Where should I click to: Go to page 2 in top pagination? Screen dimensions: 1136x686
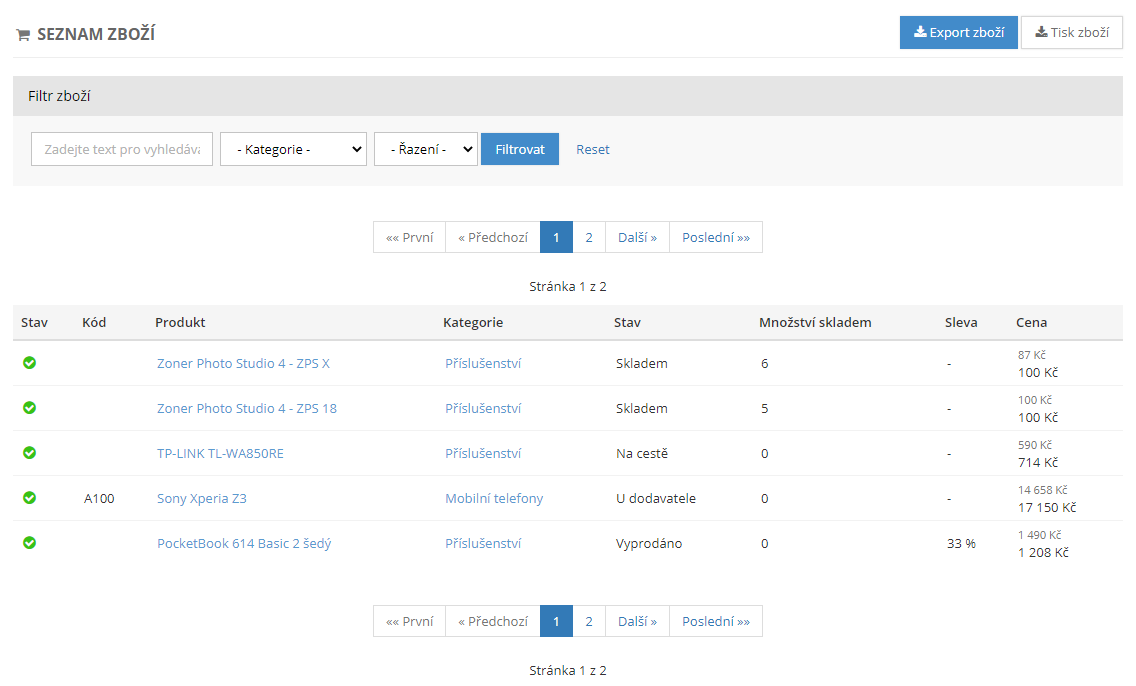point(589,237)
